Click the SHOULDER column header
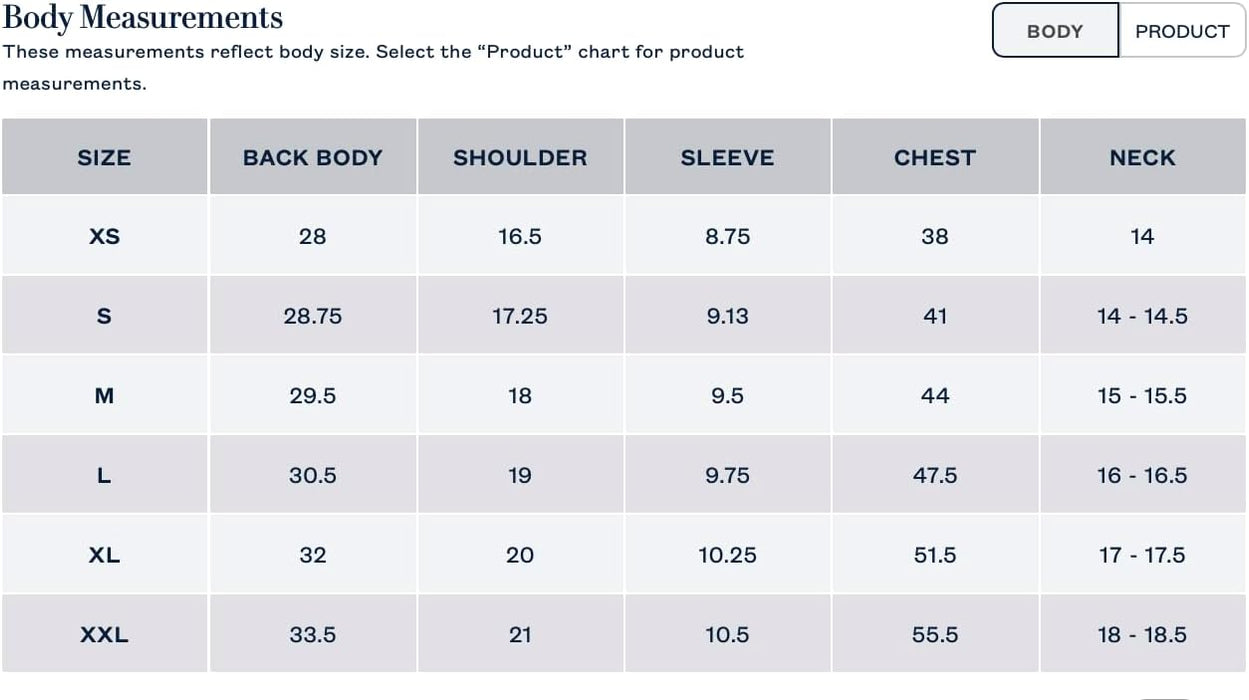The height and width of the screenshot is (700, 1249). [520, 158]
